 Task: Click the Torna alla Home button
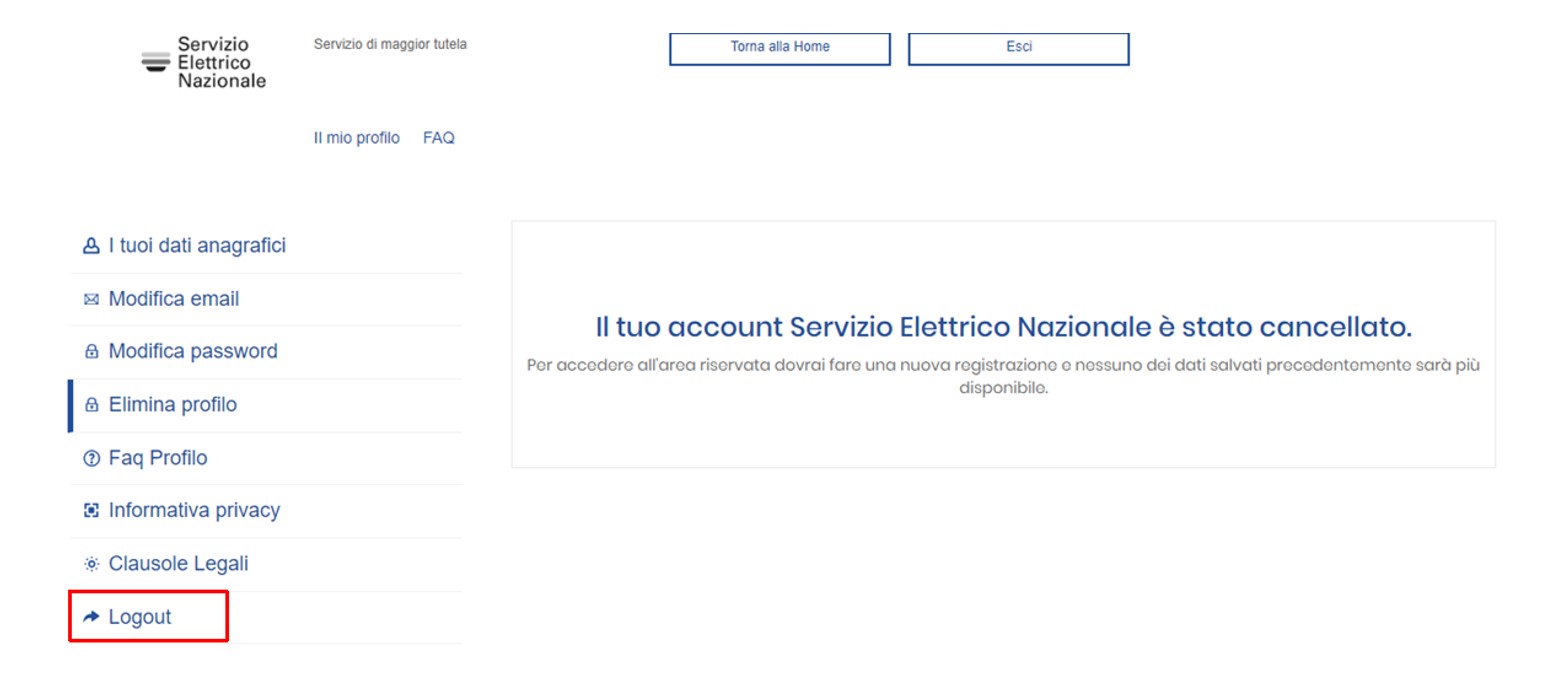(x=780, y=48)
